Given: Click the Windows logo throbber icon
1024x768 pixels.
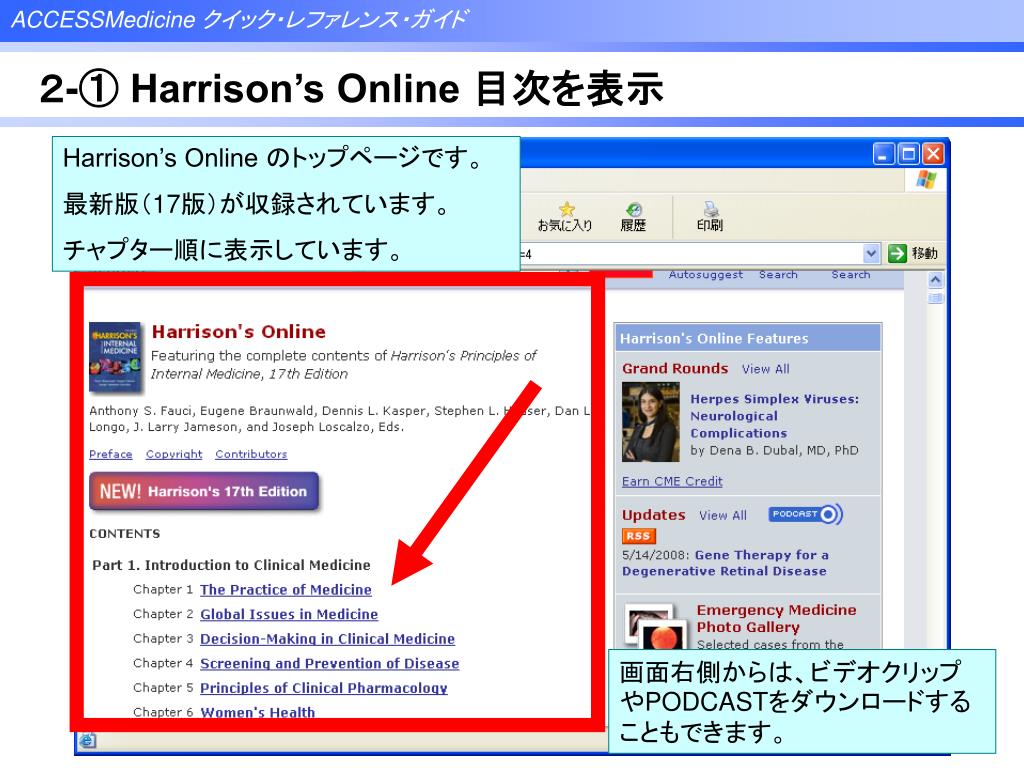Looking at the screenshot, I should 926,180.
